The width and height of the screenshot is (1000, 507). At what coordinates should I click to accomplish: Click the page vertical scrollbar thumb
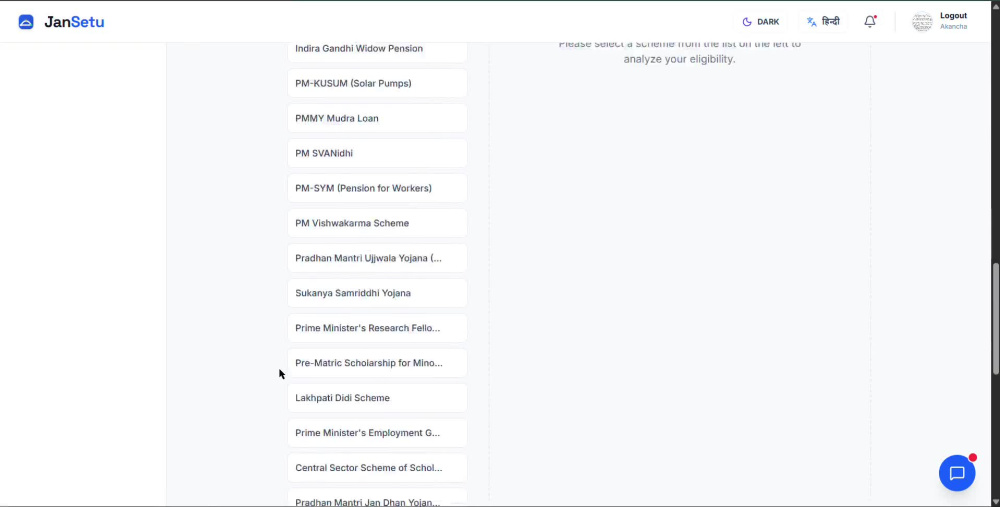point(996,318)
